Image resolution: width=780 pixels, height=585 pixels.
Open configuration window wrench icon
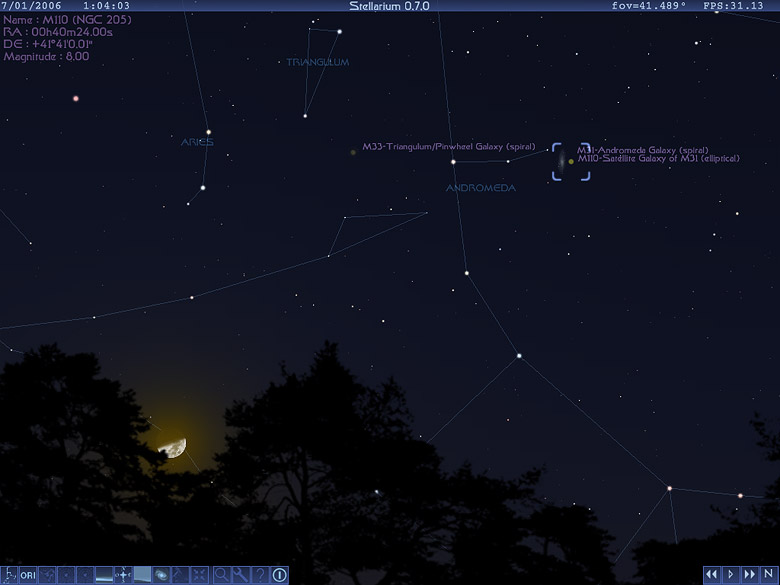240,575
